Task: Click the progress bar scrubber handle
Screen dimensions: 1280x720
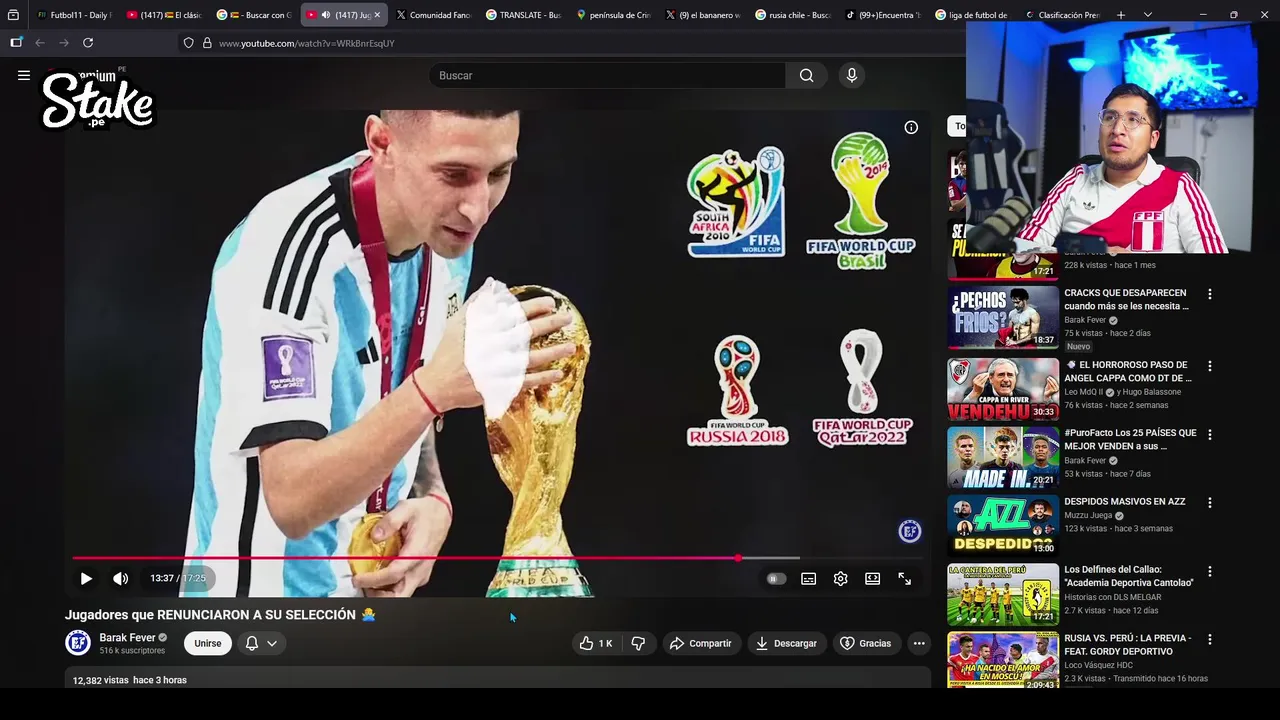Action: [x=738, y=558]
